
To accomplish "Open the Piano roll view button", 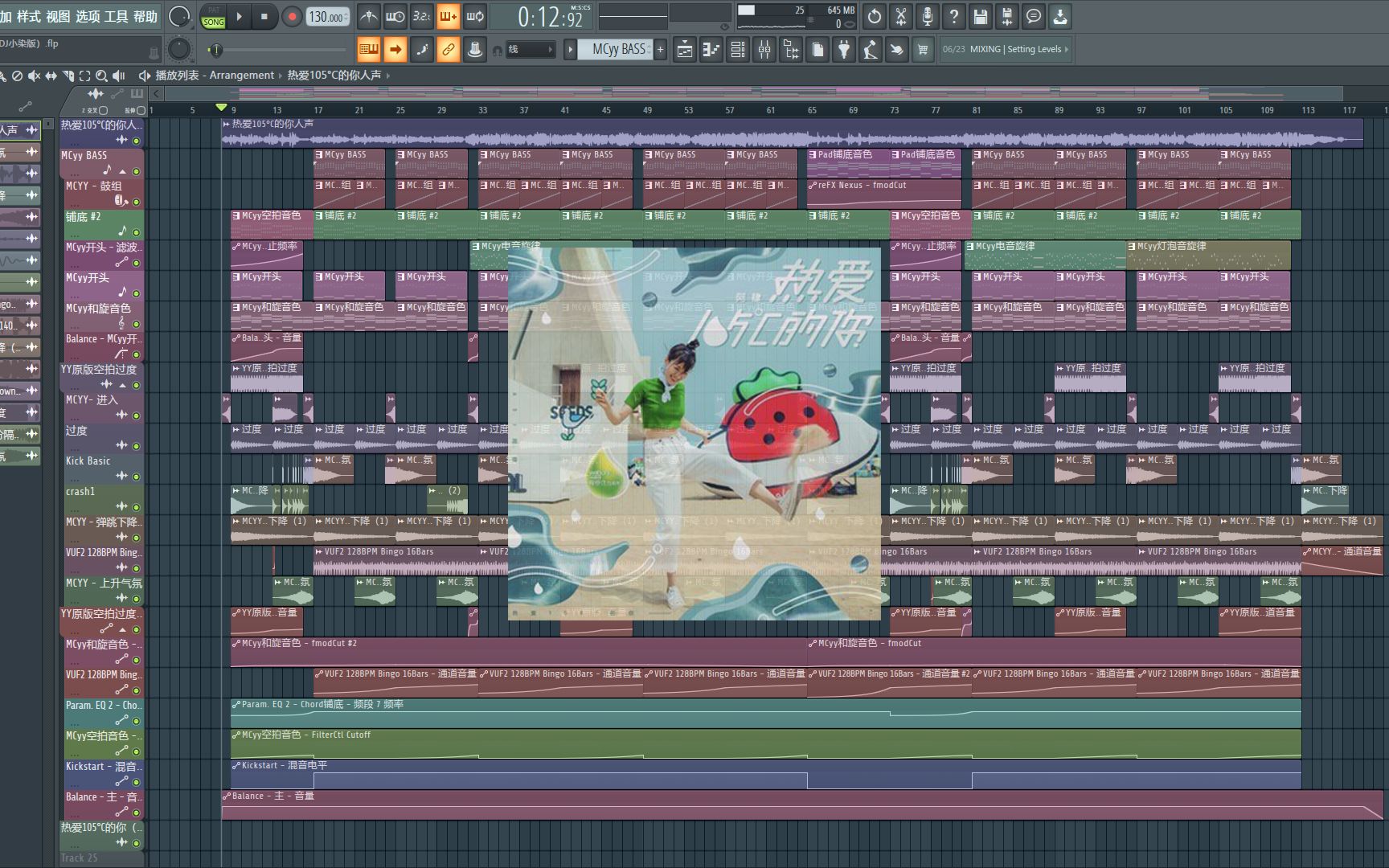I will (711, 50).
